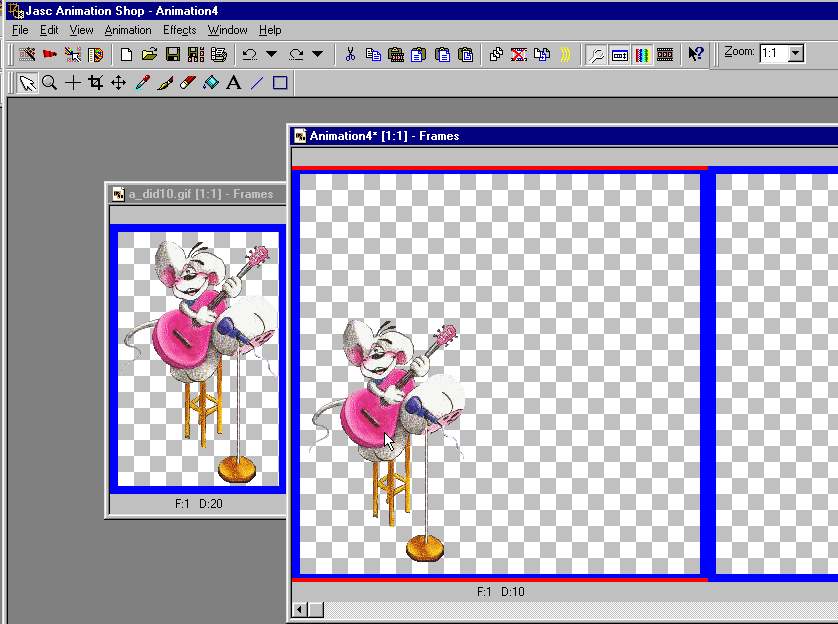
Task: Select the Shape rectangle tool
Action: (x=280, y=83)
